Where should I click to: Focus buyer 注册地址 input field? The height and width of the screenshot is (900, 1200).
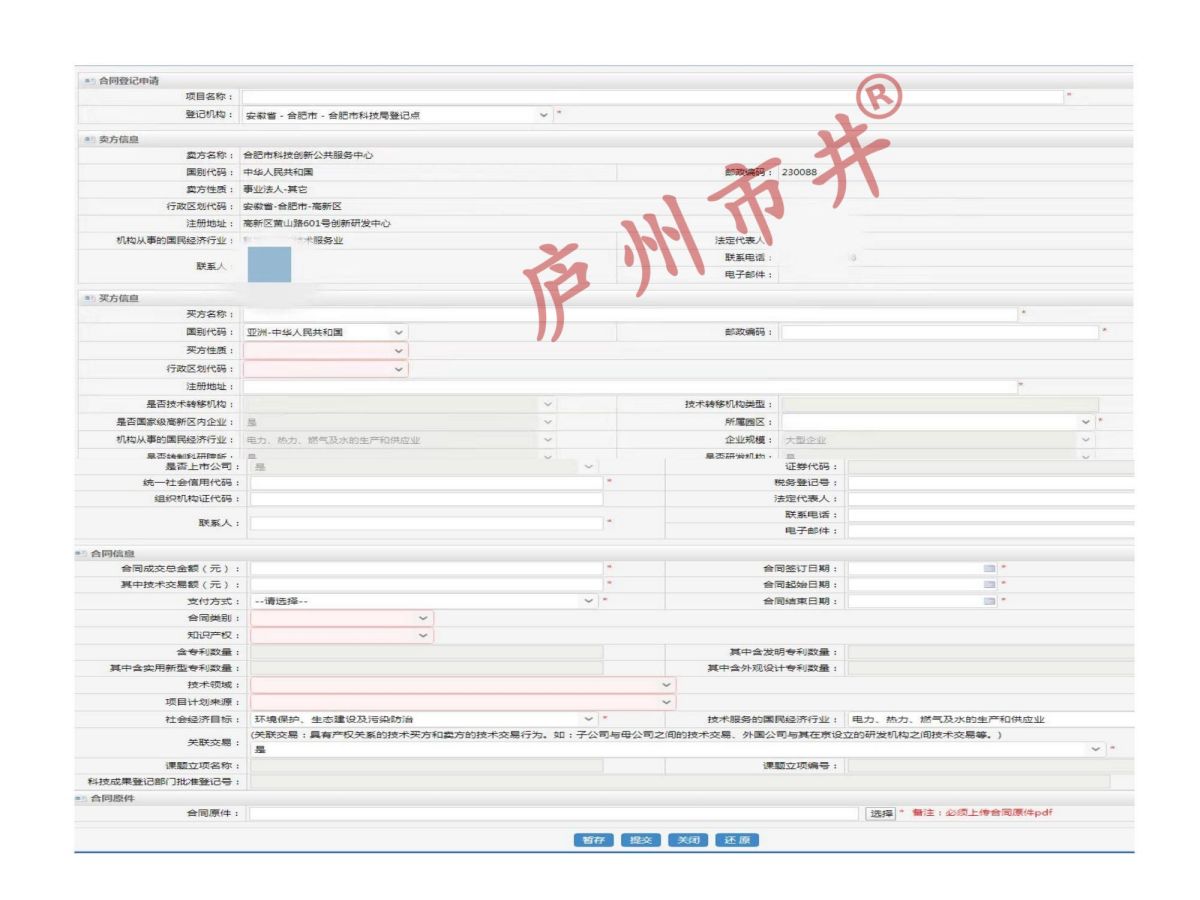[x=630, y=386]
